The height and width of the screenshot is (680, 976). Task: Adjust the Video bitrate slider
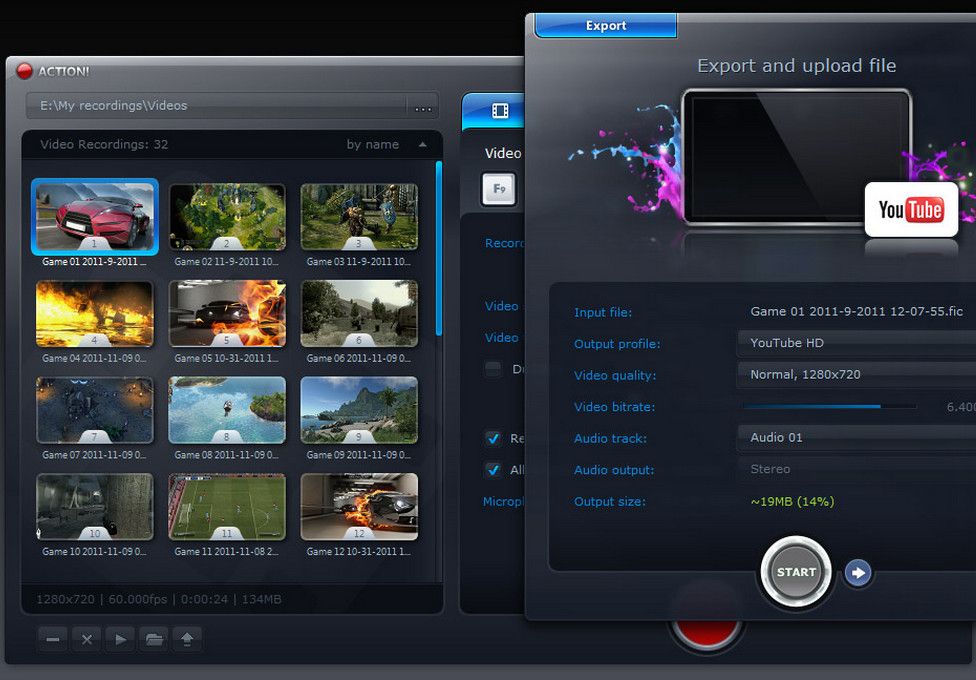pos(830,407)
